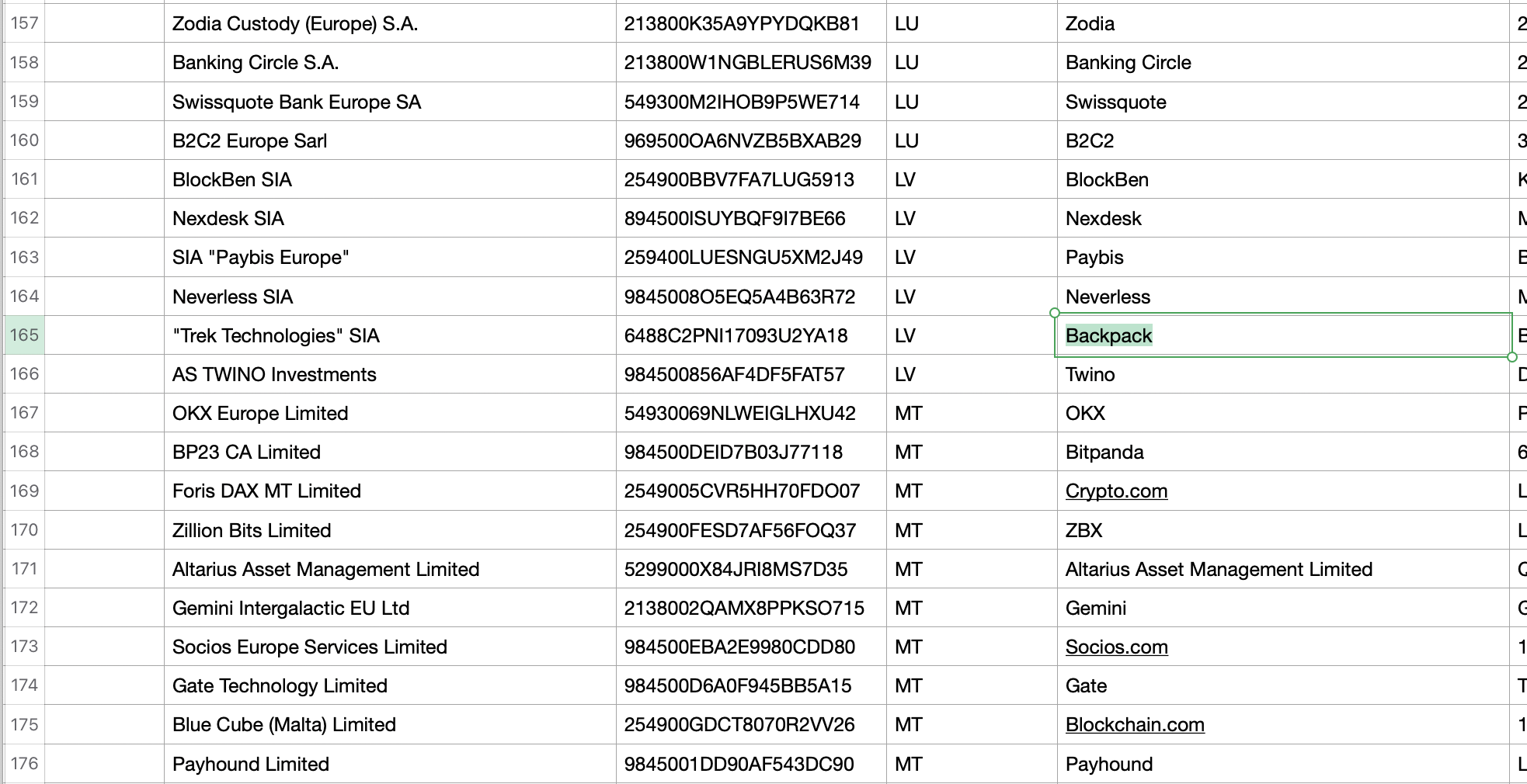Select the LEI cell 6488C2PNI17093U2YA18
1527x784 pixels.
tap(751, 335)
